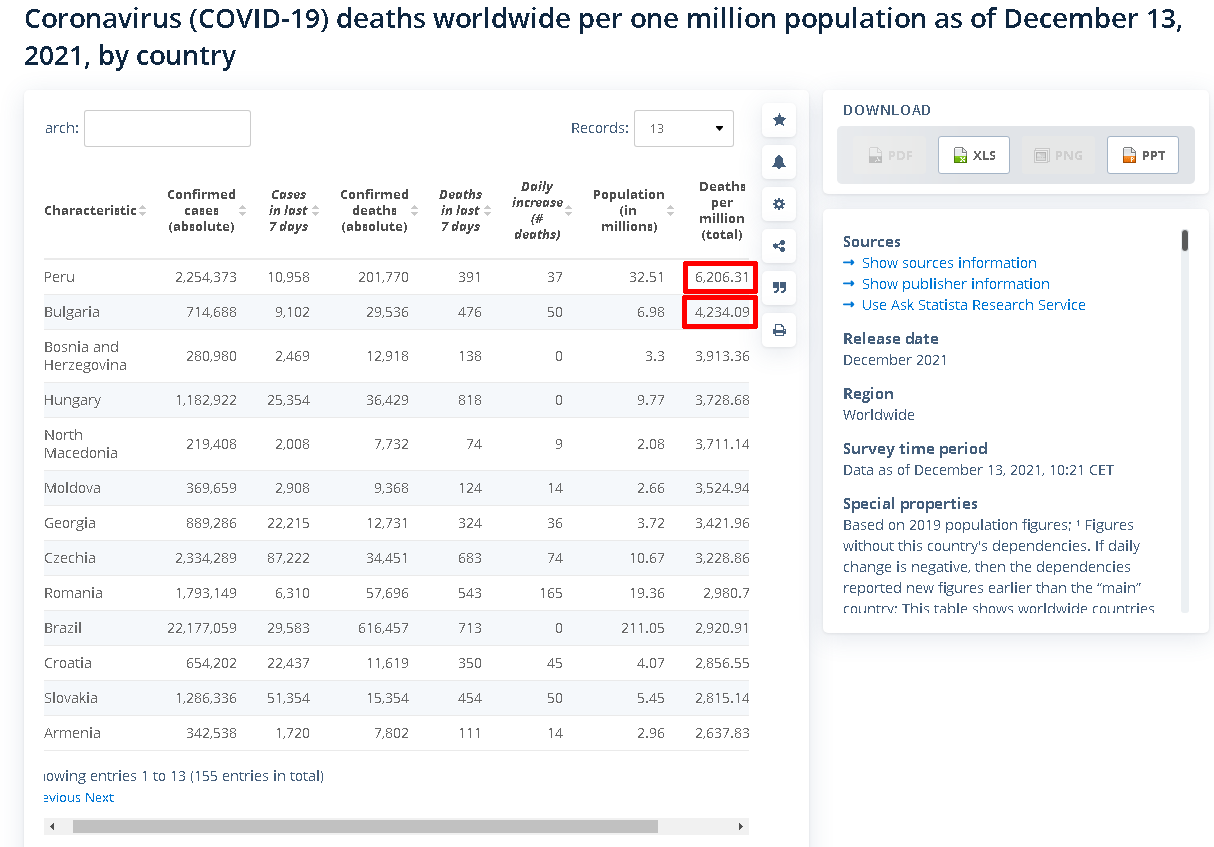Download the statistic as PPT
This screenshot has width=1214, height=847.
tap(1143, 155)
